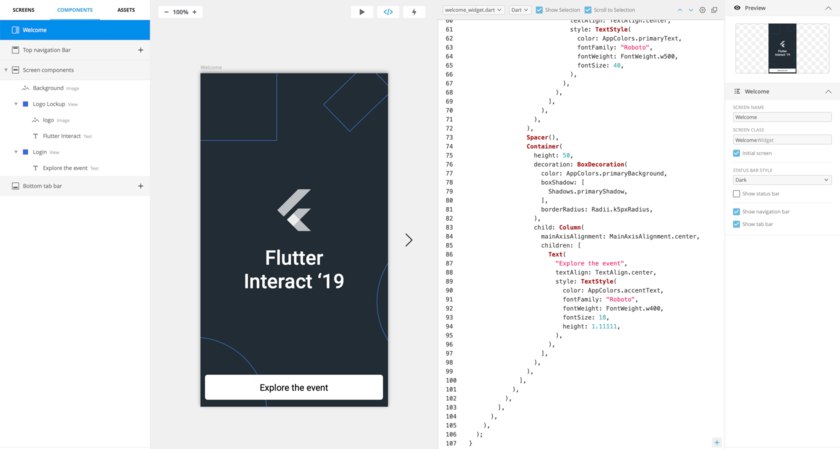Click the Background image layer icon

coord(25,88)
